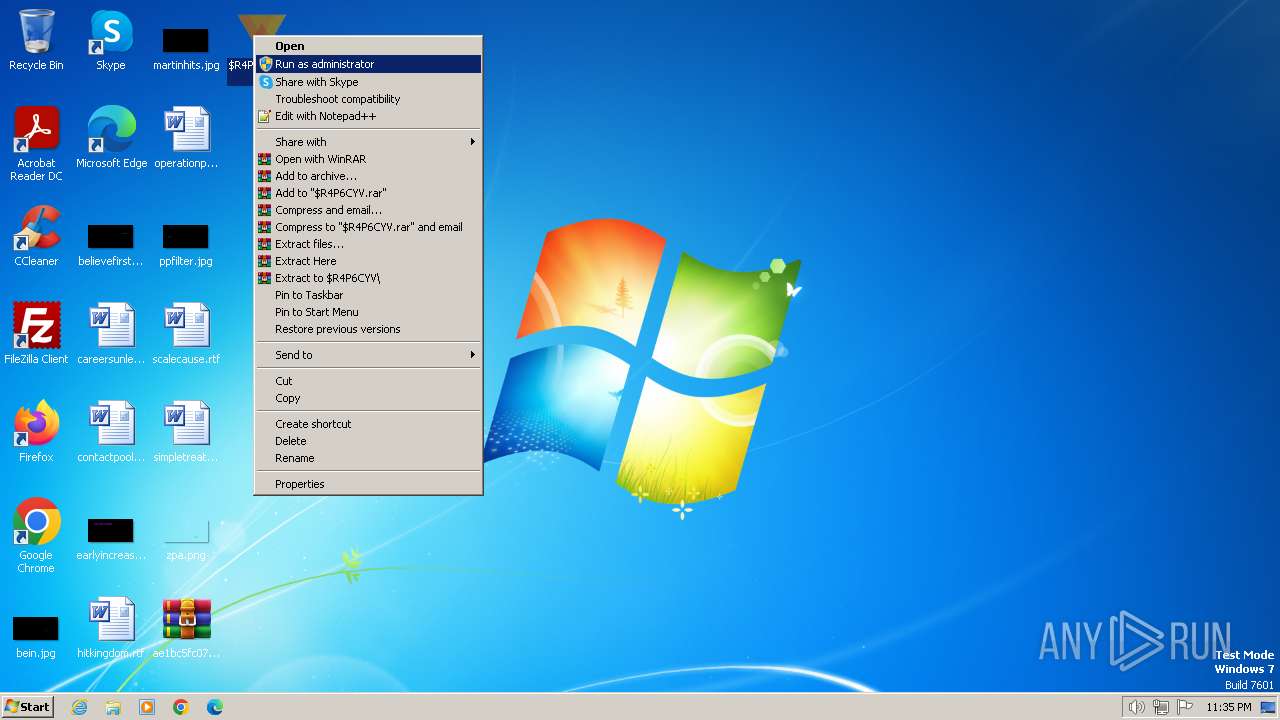Select the careersunle... Word document

pyautogui.click(x=111, y=334)
